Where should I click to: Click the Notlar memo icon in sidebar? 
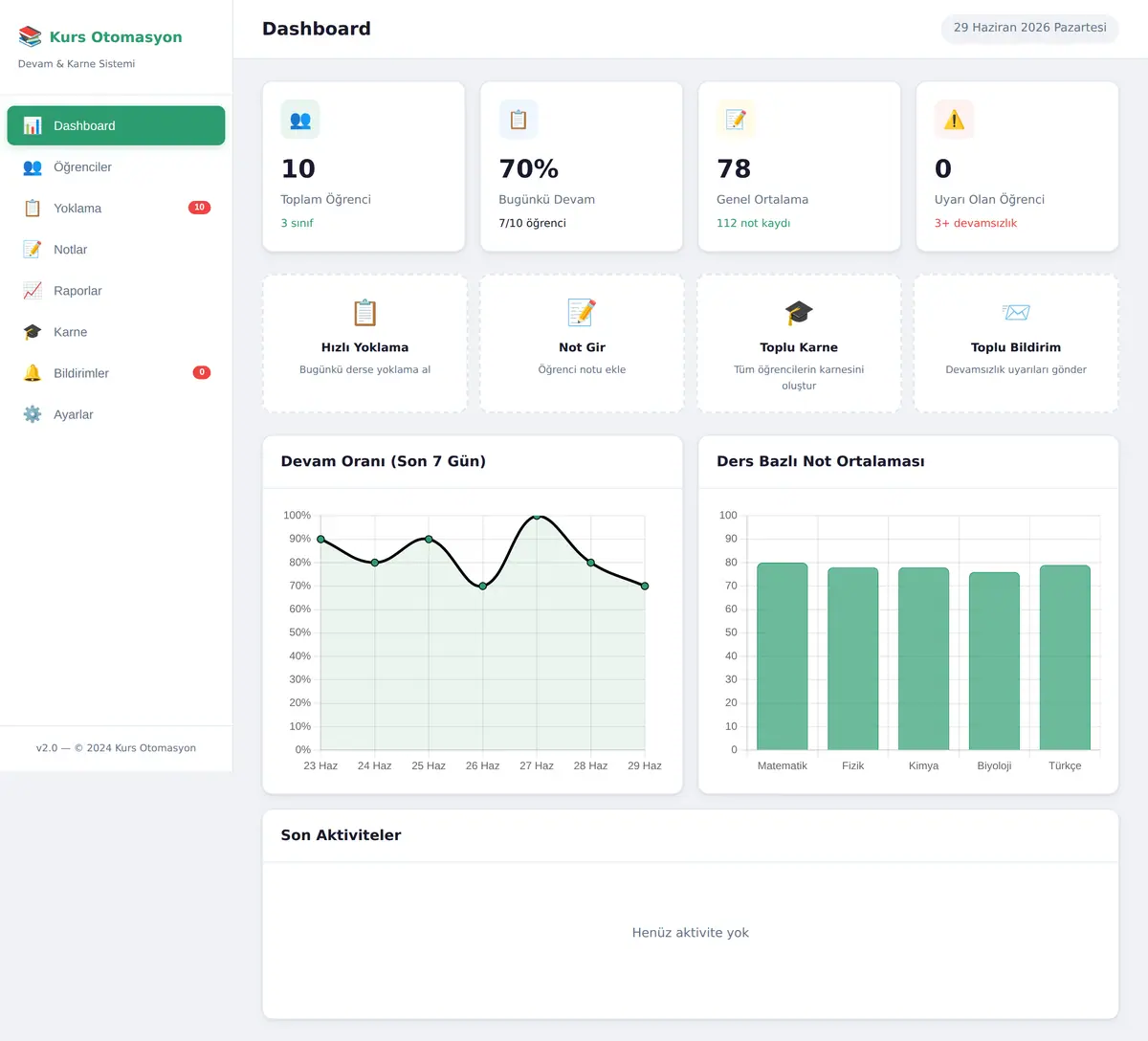coord(33,250)
